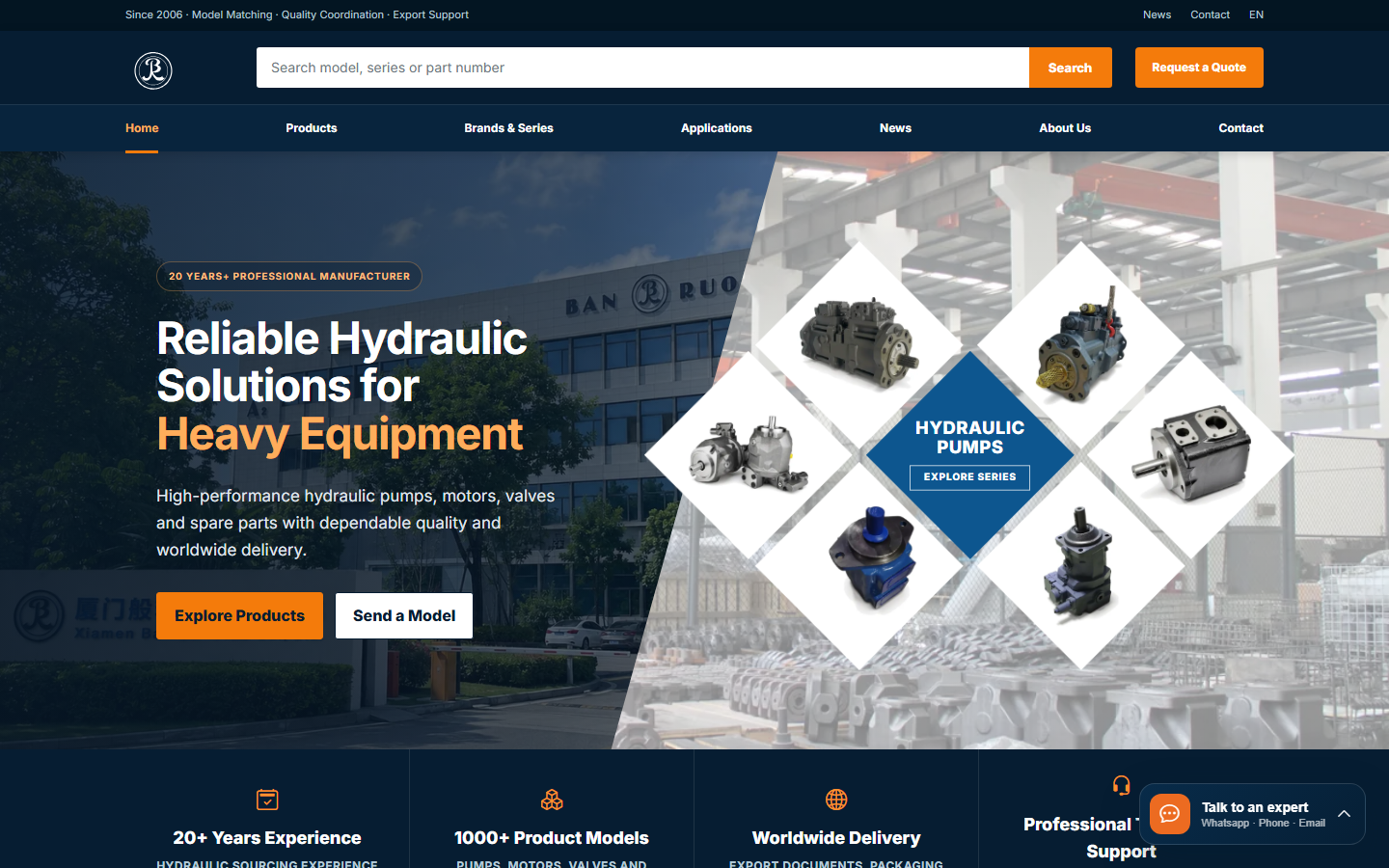The height and width of the screenshot is (868, 1389).
Task: Open the Applications menu item
Action: (717, 128)
